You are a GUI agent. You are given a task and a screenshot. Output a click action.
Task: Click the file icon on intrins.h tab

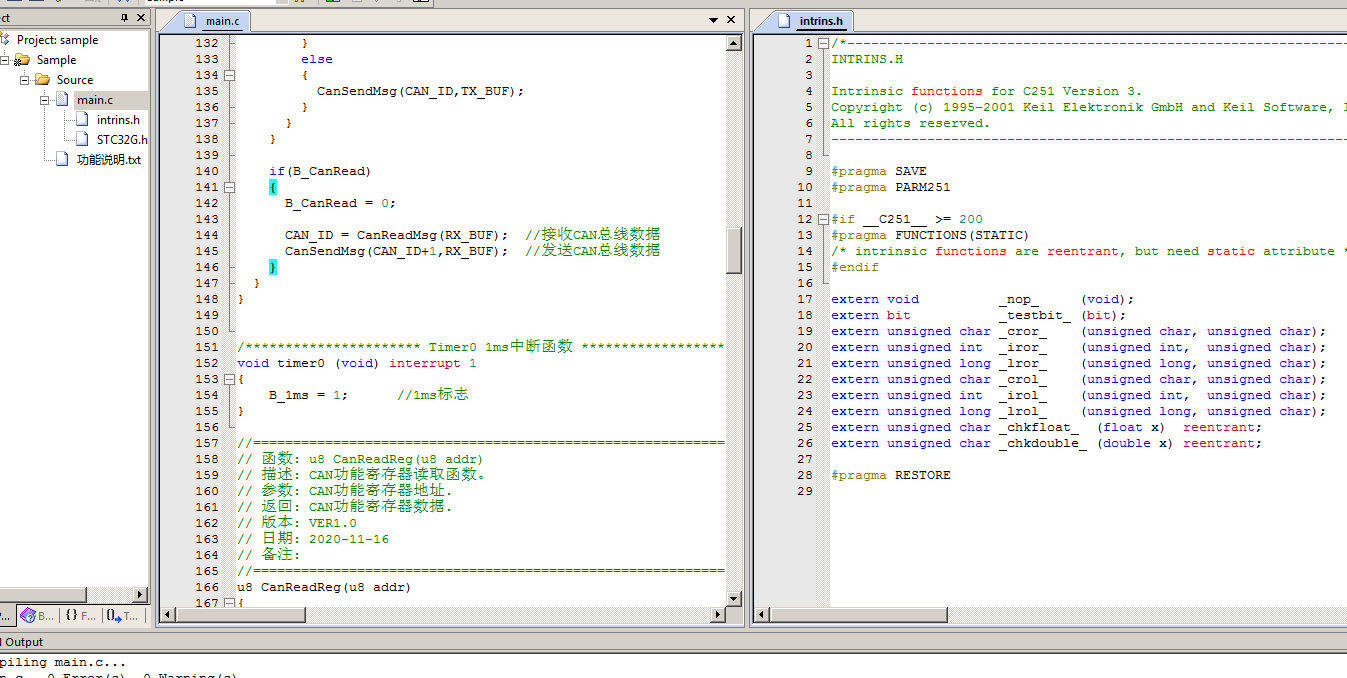(x=786, y=21)
